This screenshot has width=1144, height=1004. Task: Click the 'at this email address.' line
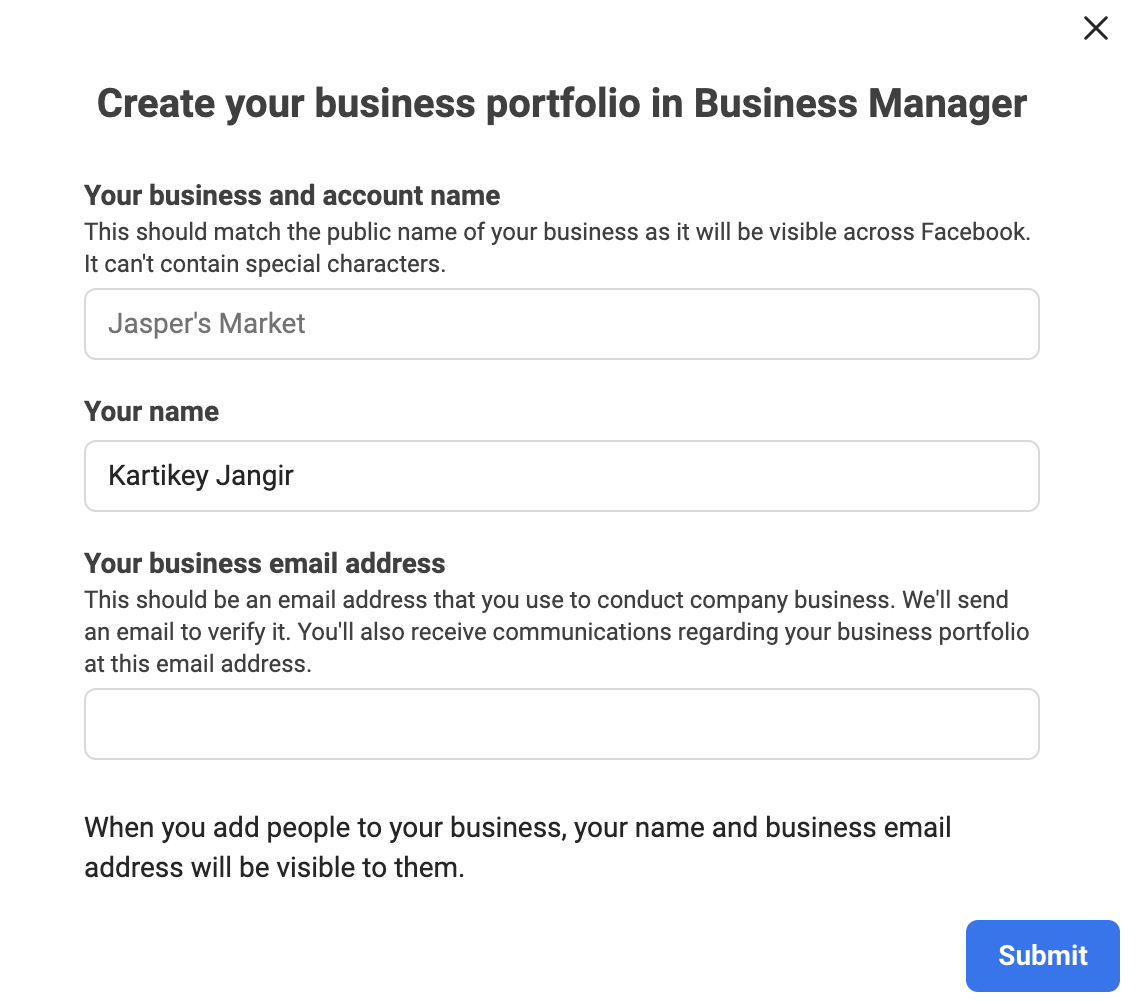pos(198,664)
